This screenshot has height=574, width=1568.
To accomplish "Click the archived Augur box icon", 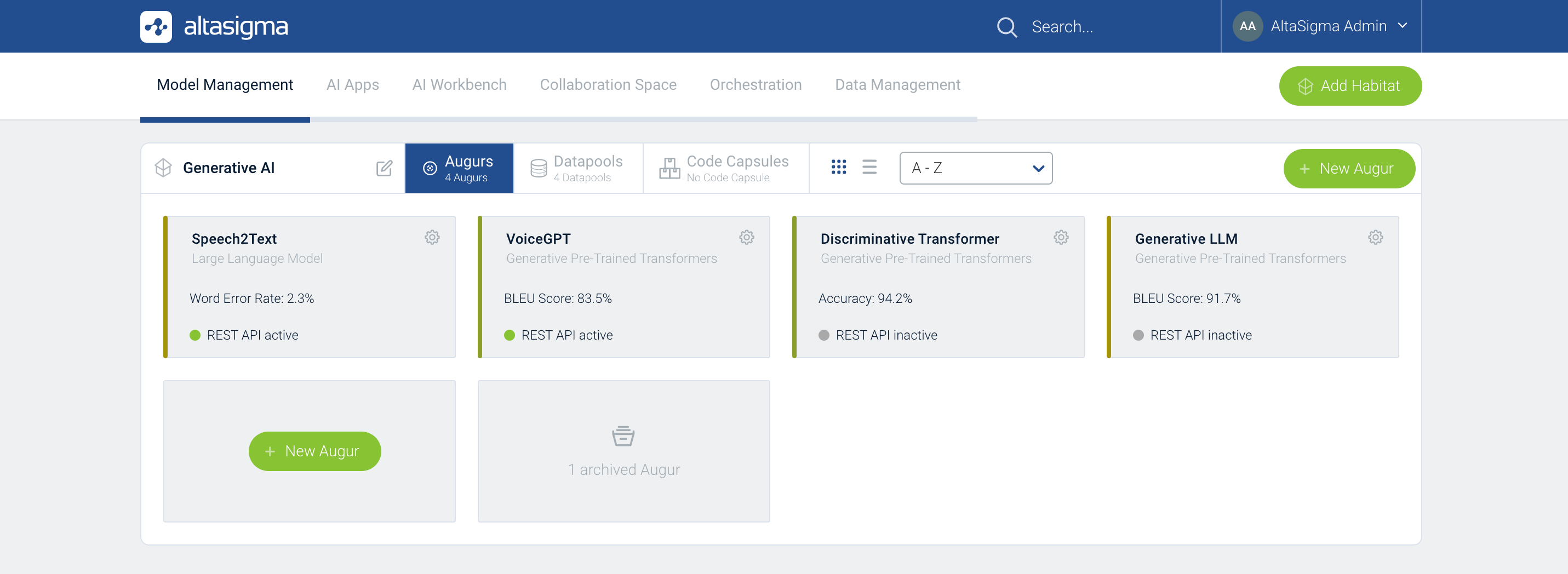I will (623, 436).
